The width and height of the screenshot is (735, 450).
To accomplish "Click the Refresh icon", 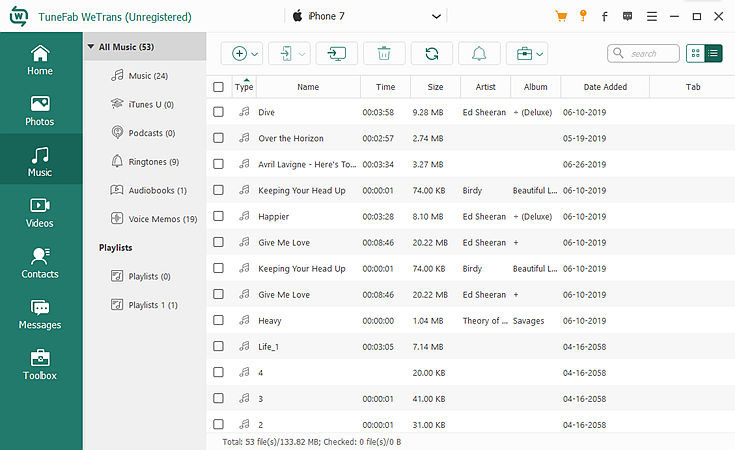I will [432, 53].
